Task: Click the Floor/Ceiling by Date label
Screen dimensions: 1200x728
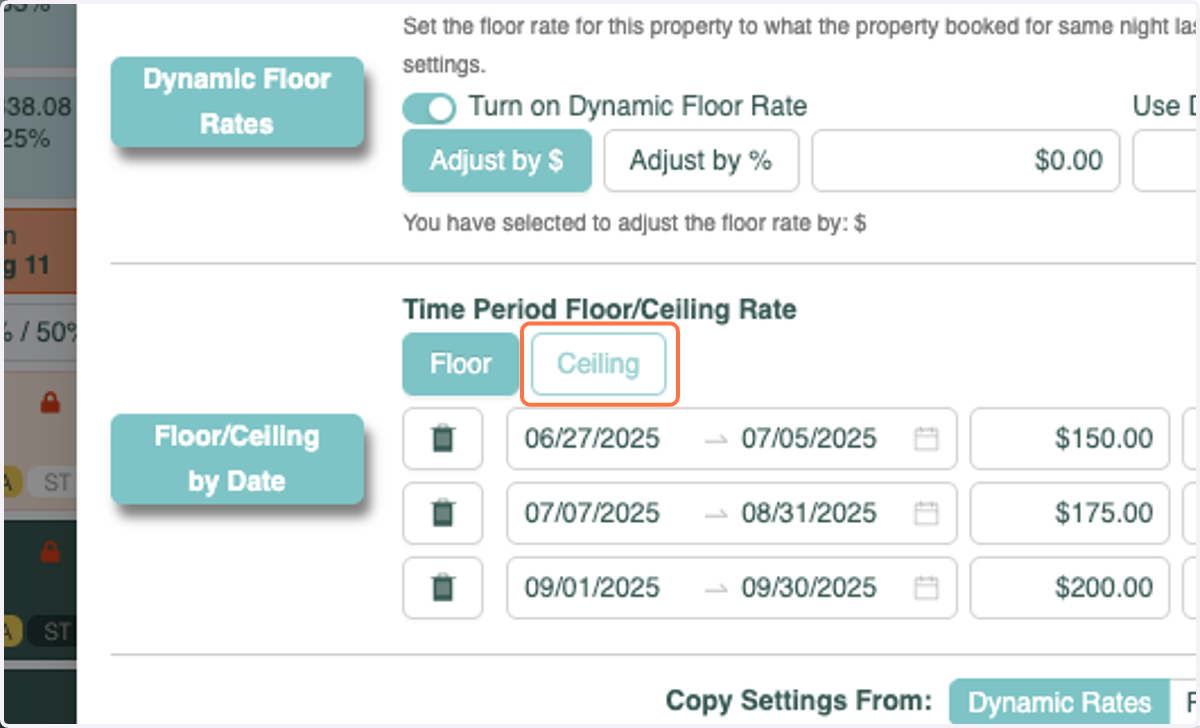Action: 237,459
